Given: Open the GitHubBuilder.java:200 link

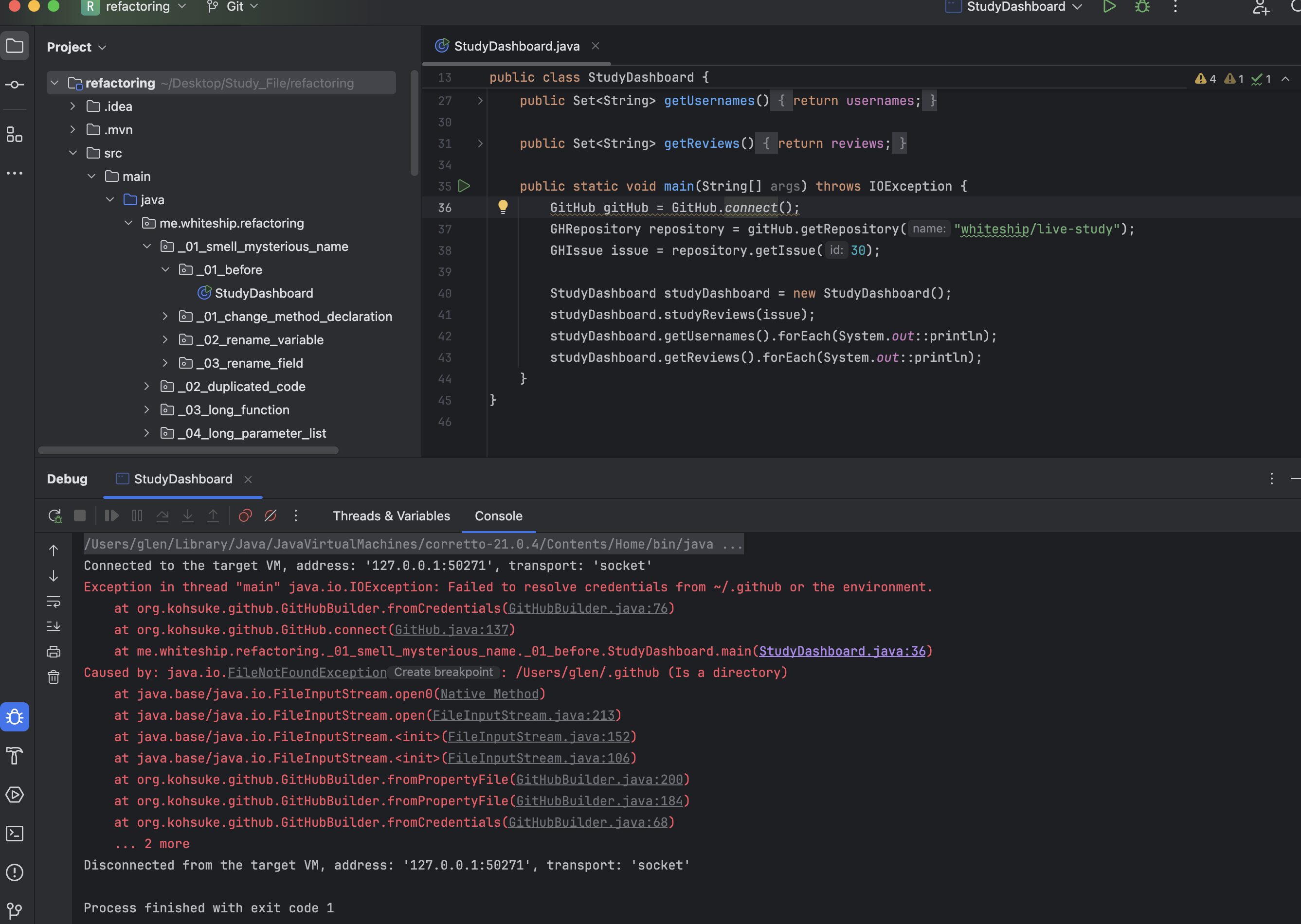Looking at the screenshot, I should 599,780.
